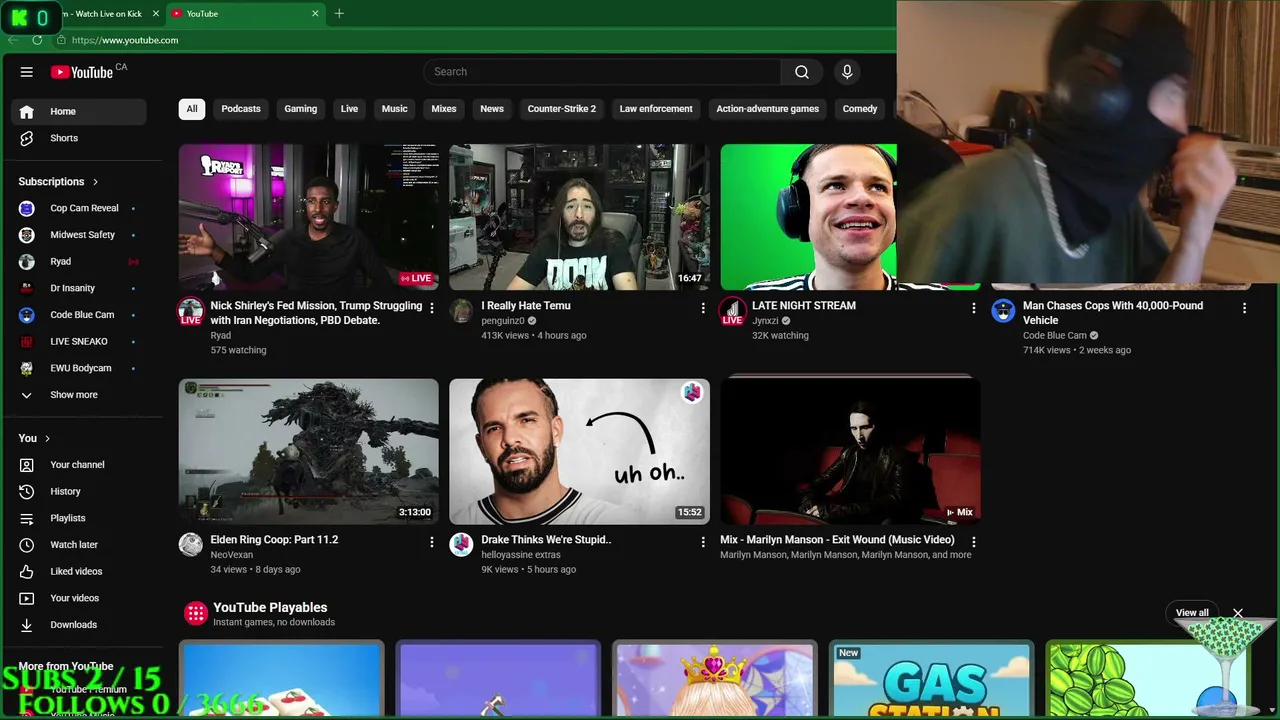Open Your channel page
Screen dimensions: 1280x720
click(79, 465)
